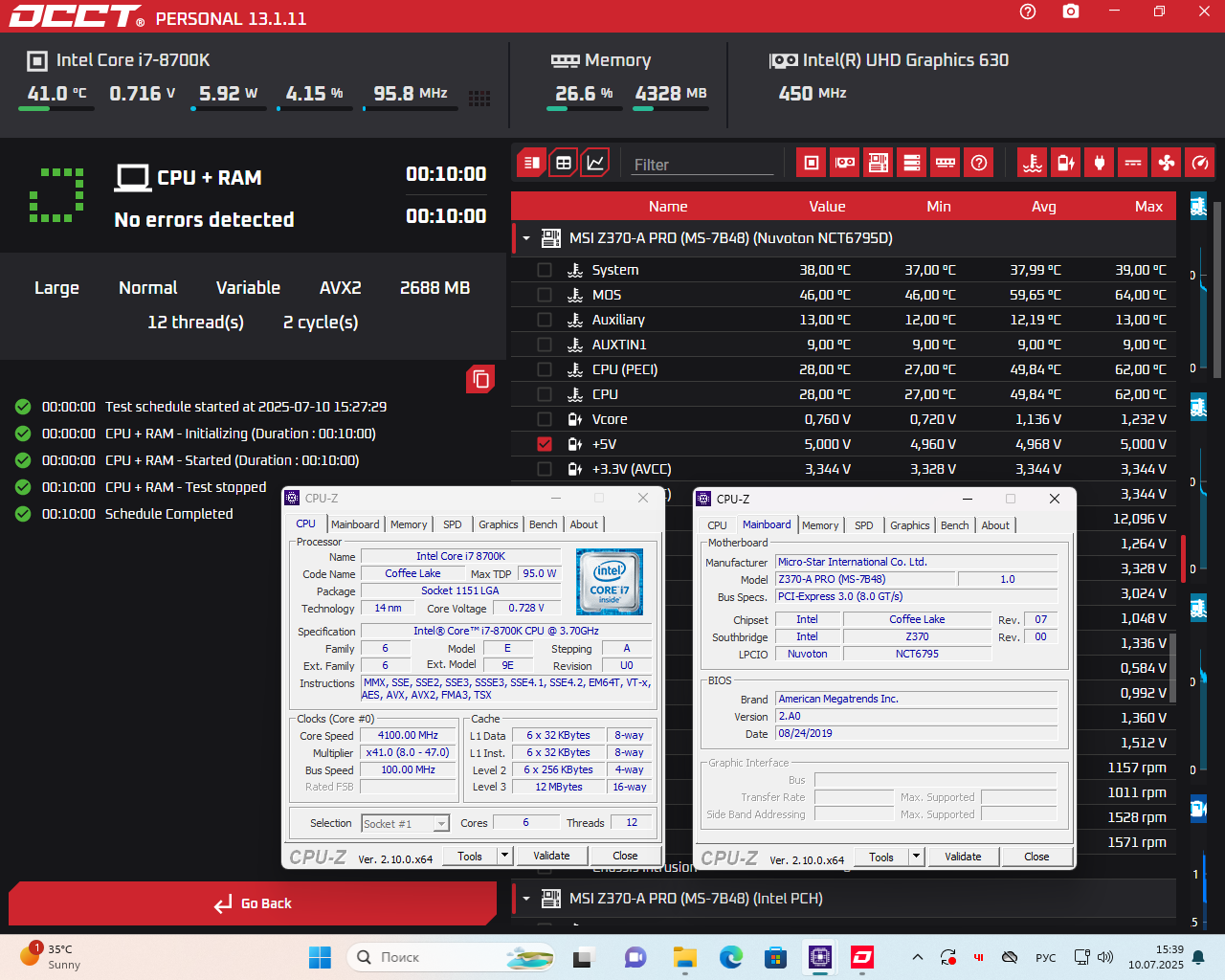The width and height of the screenshot is (1225, 980).
Task: Click Tools button in CPU-Z mainboard window
Action: pyautogui.click(x=881, y=857)
